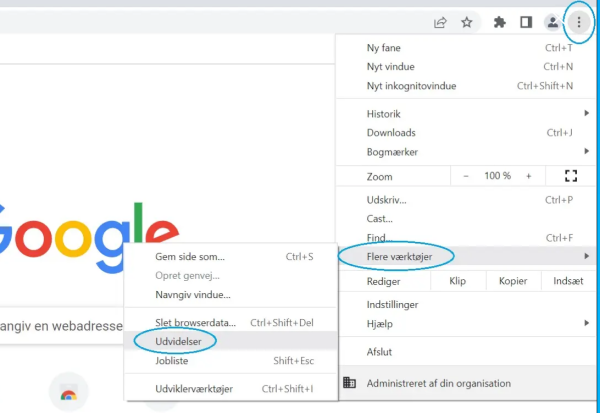Click the Kopier button
Image resolution: width=600 pixels, height=413 pixels.
(x=513, y=281)
